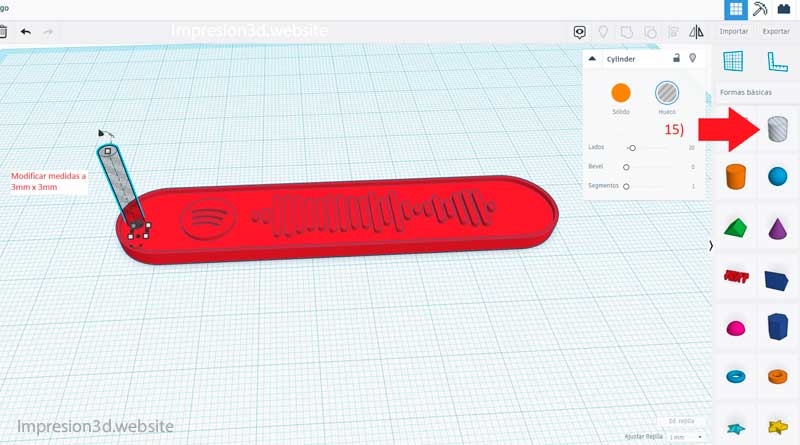The width and height of the screenshot is (800, 445).
Task: Select the Workplane tool icon
Action: pyautogui.click(x=733, y=61)
